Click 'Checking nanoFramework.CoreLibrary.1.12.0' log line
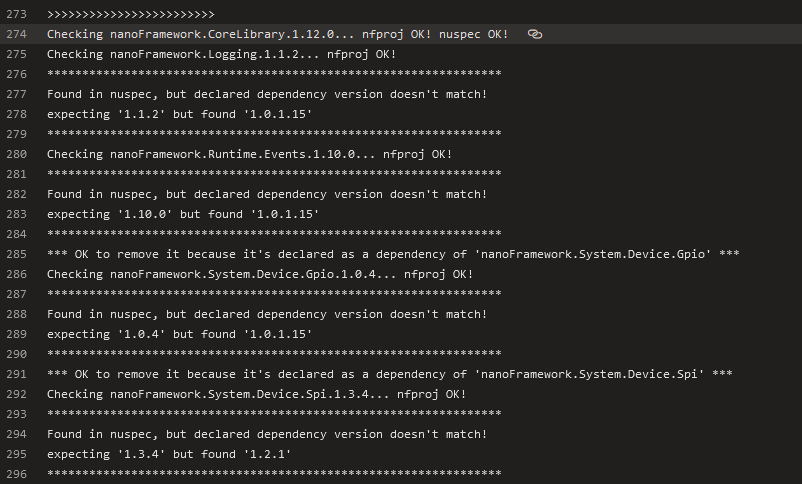 coord(278,34)
